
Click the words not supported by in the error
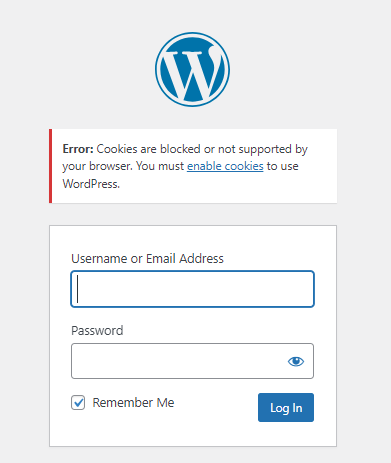[263, 149]
